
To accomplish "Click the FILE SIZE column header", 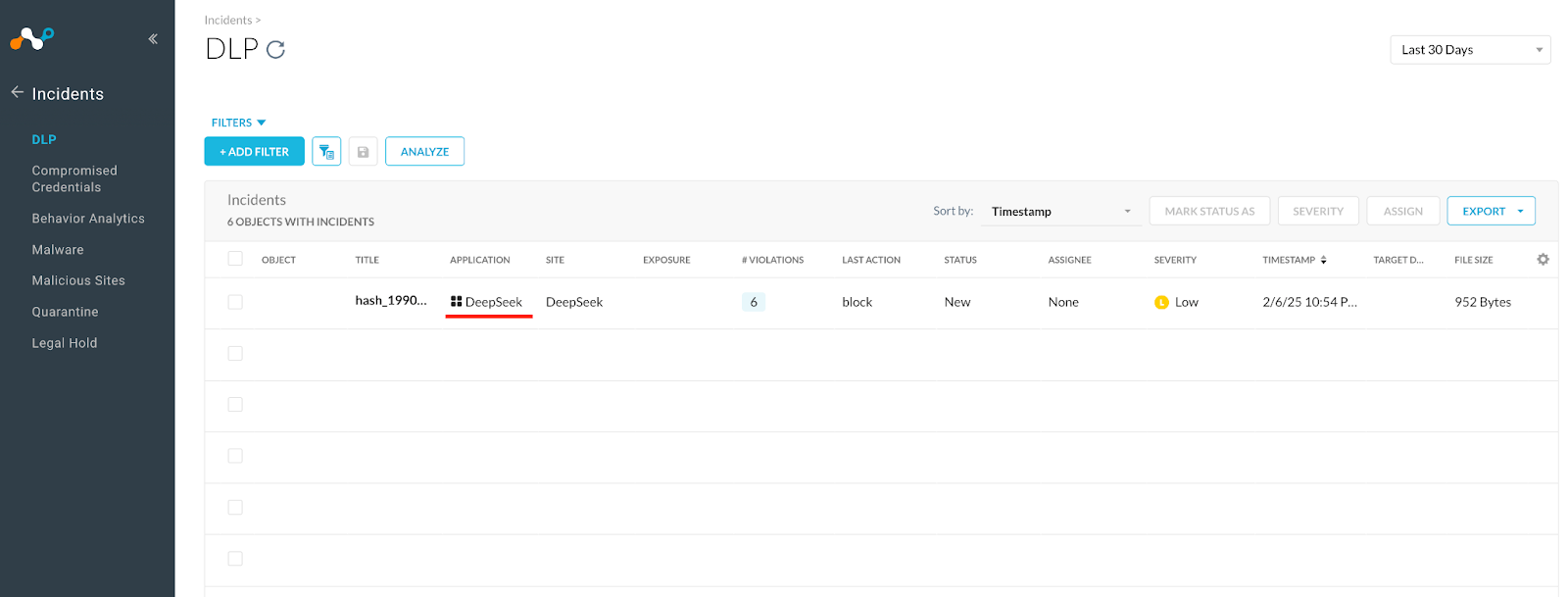I will tap(1473, 260).
